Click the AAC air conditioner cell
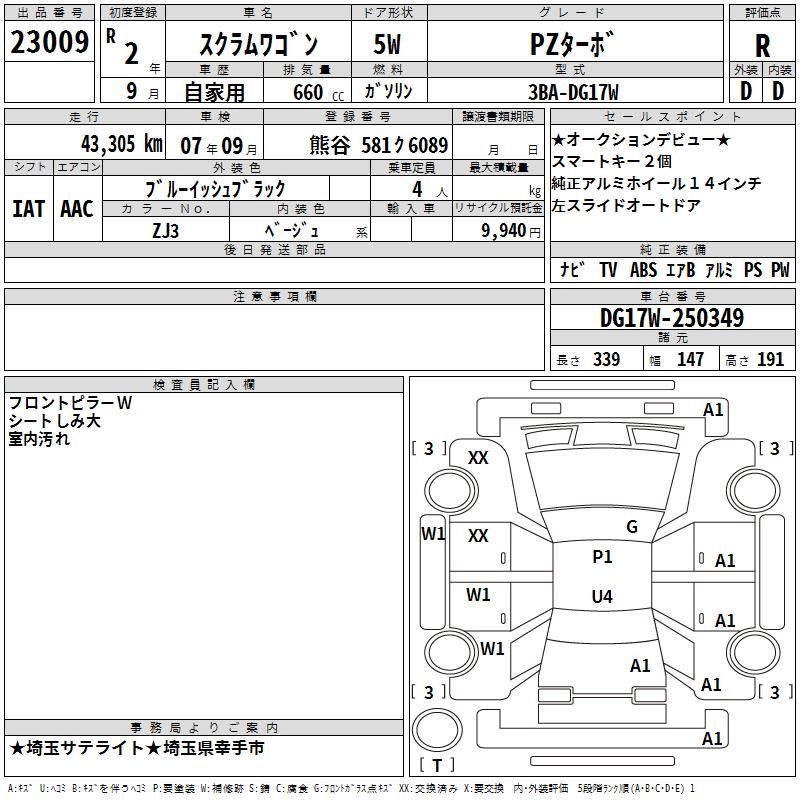The width and height of the screenshot is (800, 800). [x=76, y=208]
